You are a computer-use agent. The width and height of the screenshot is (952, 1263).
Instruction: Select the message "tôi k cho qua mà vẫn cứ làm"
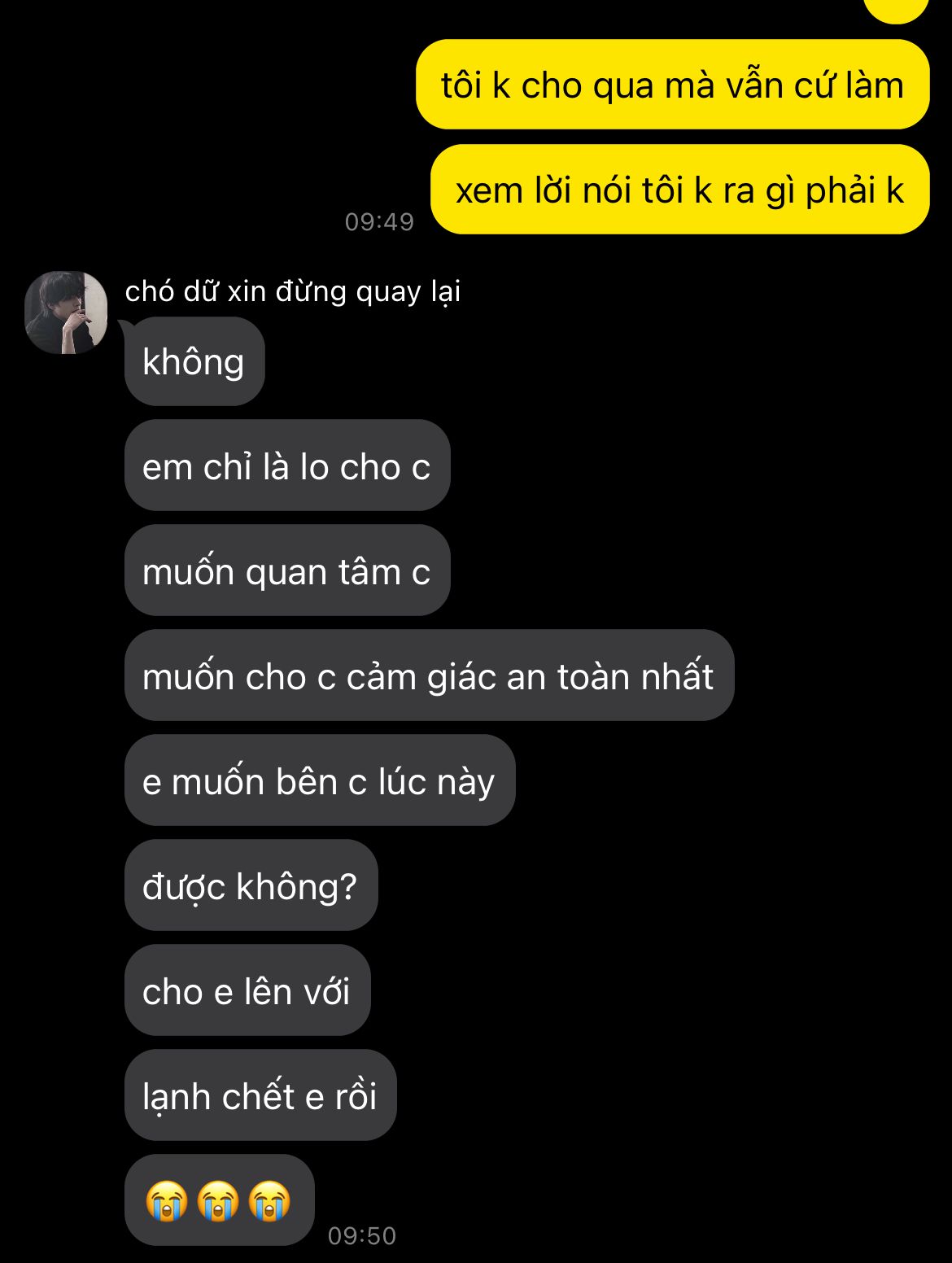pyautogui.click(x=672, y=85)
